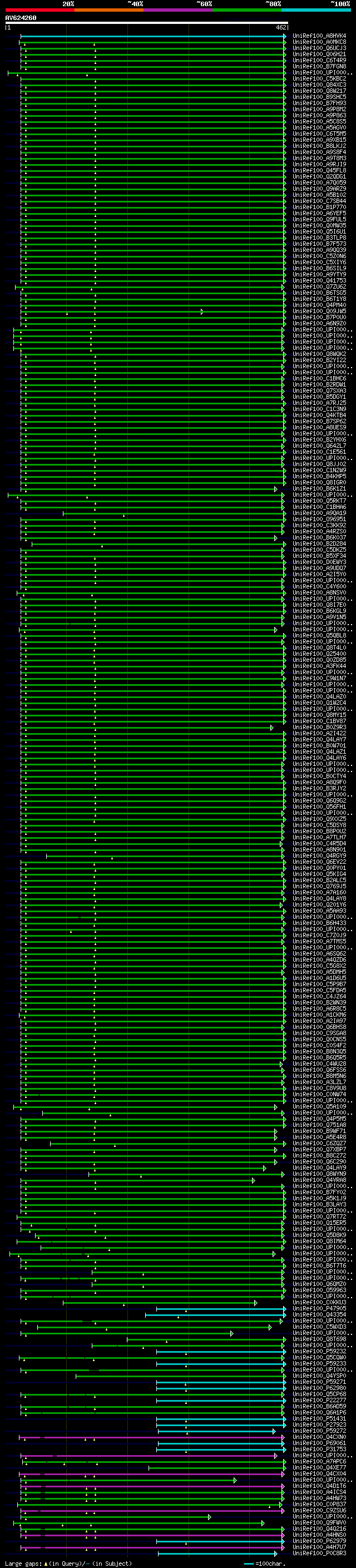Click the UniRef100_C5DSY8 label
Image resolution: width=356 pixels, height=1568 pixels.
click(319, 825)
